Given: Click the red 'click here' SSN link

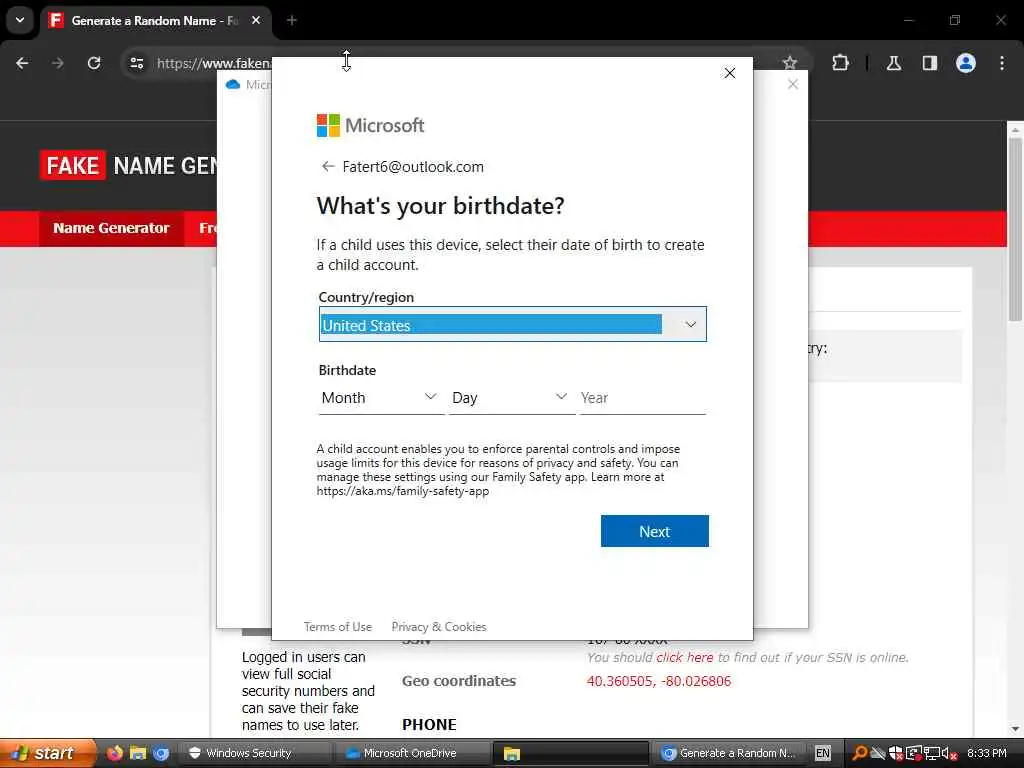Looking at the screenshot, I should [x=684, y=658].
